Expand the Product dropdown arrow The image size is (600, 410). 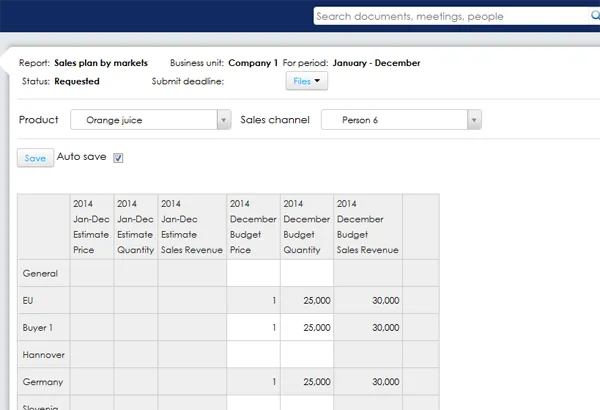pyautogui.click(x=224, y=120)
